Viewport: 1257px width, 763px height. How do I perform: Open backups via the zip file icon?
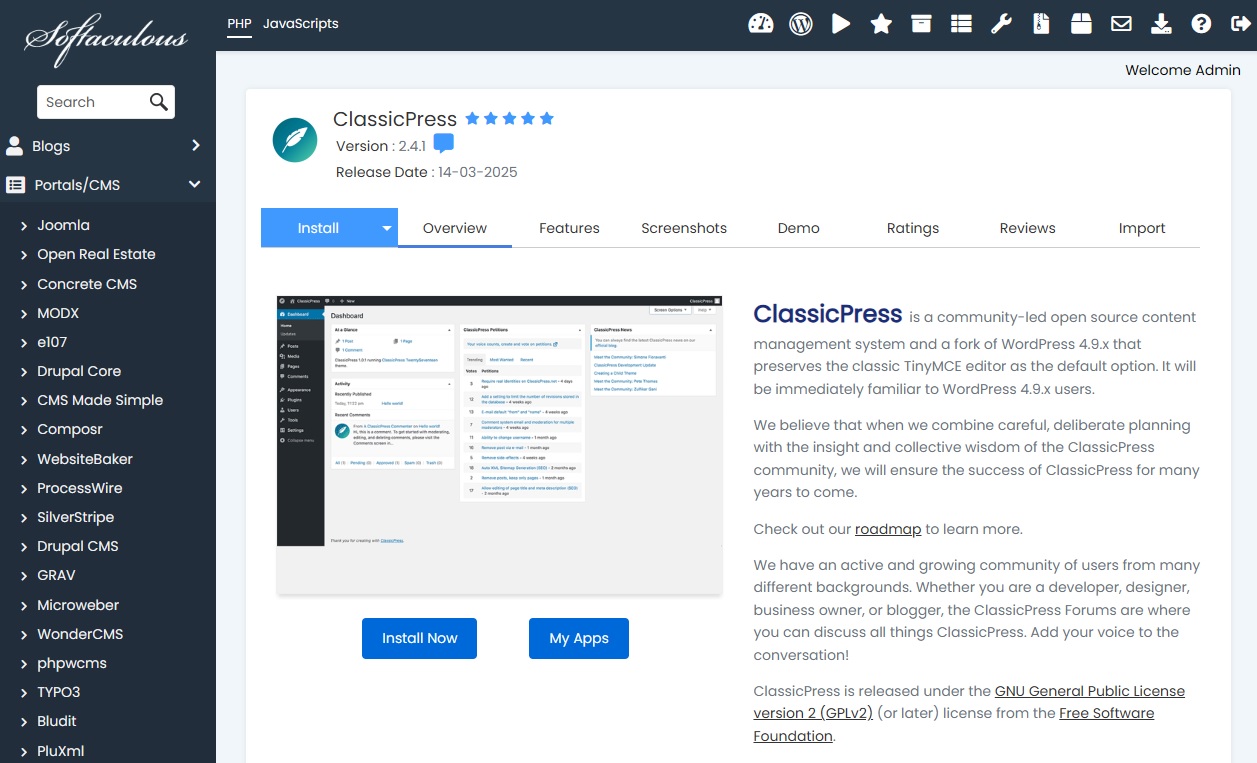(1041, 23)
